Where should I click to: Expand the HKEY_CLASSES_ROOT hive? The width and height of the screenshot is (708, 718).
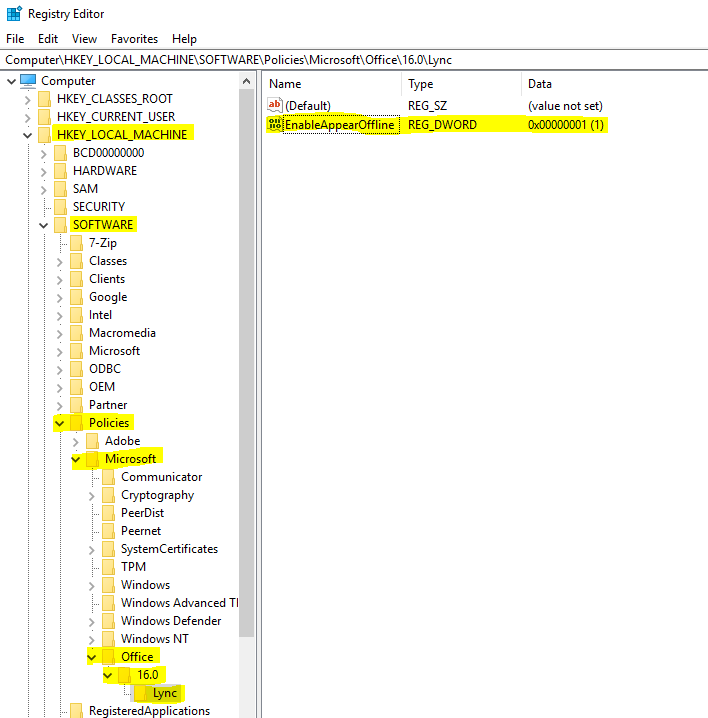(27, 100)
